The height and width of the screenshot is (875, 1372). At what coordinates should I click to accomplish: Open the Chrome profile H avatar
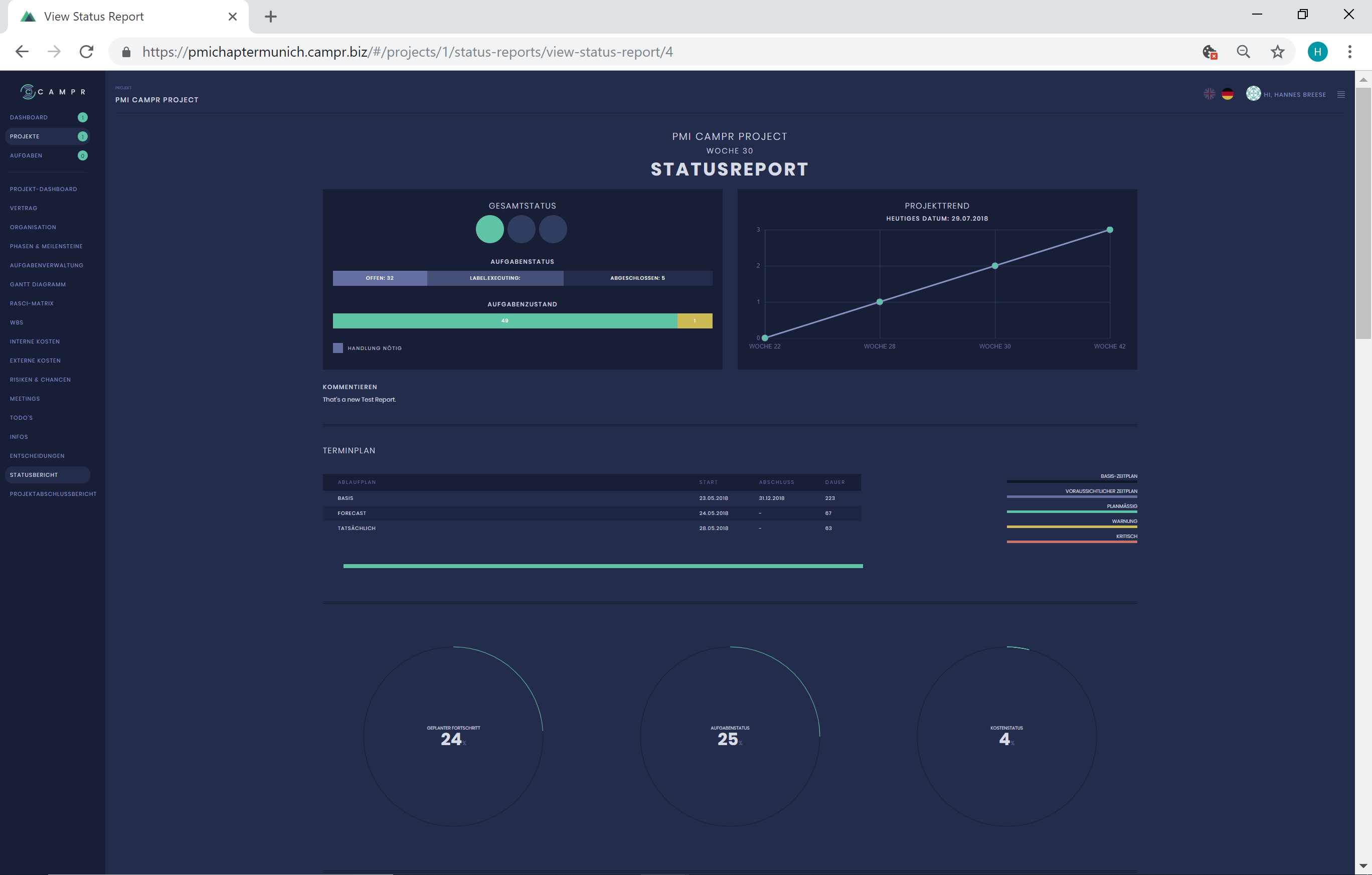[x=1317, y=52]
